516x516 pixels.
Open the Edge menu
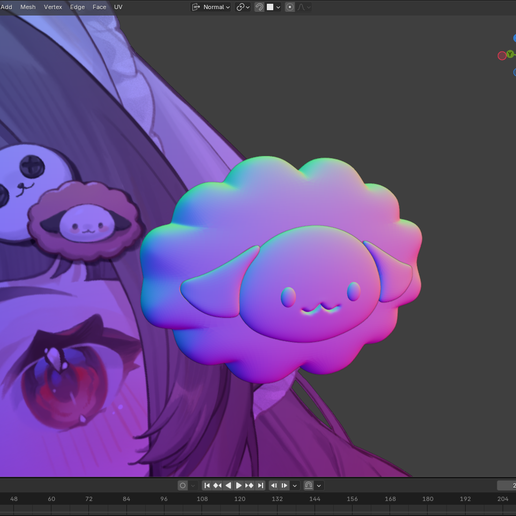(77, 7)
